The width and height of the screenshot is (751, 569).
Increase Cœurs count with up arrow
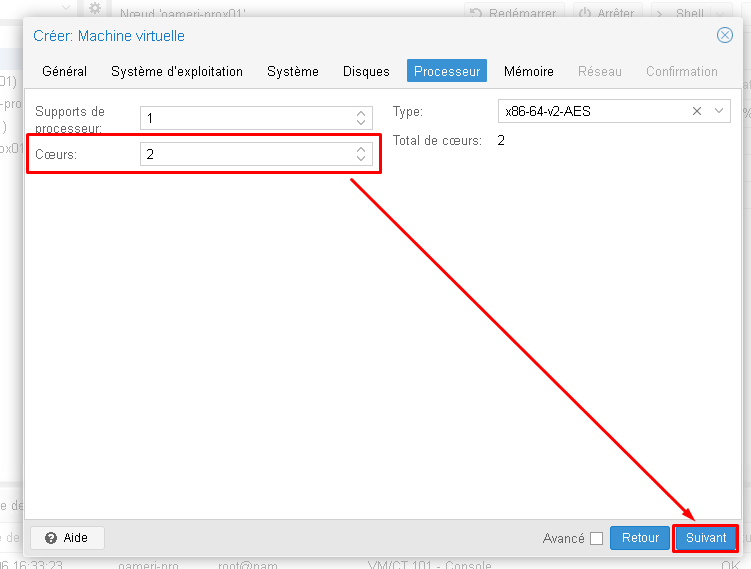361,150
